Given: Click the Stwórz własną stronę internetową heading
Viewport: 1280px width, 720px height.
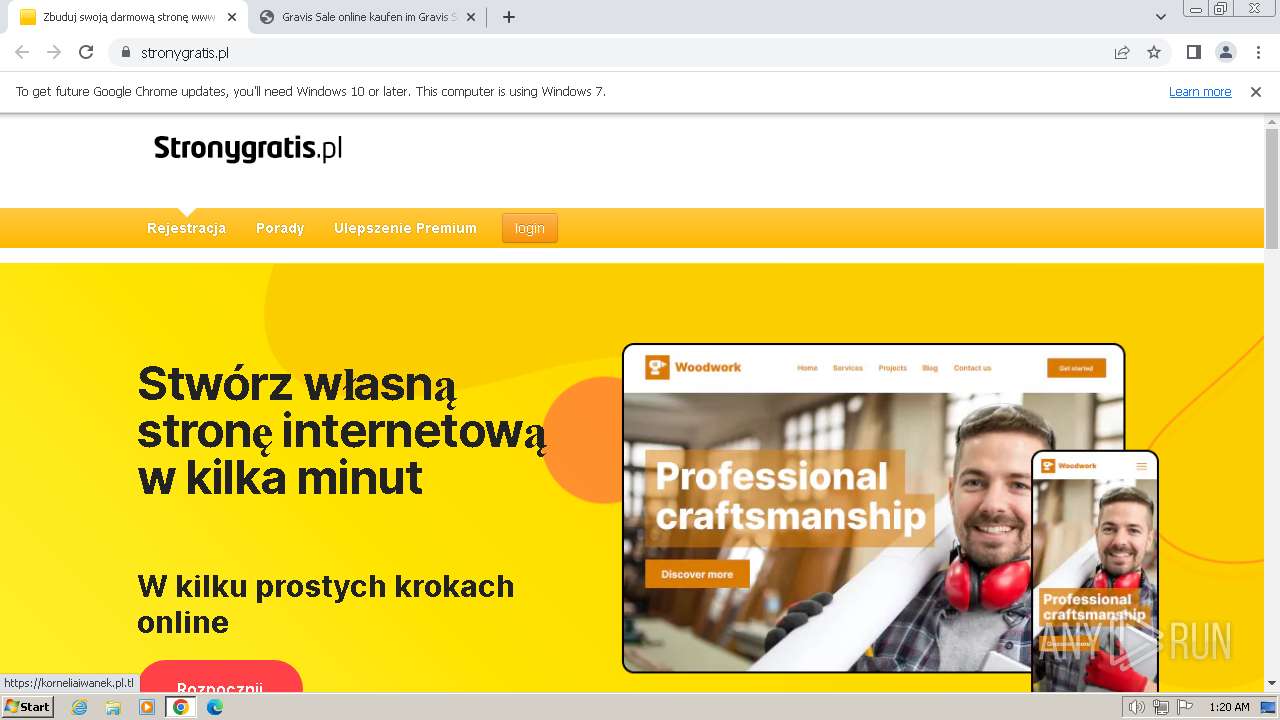Looking at the screenshot, I should coord(342,431).
